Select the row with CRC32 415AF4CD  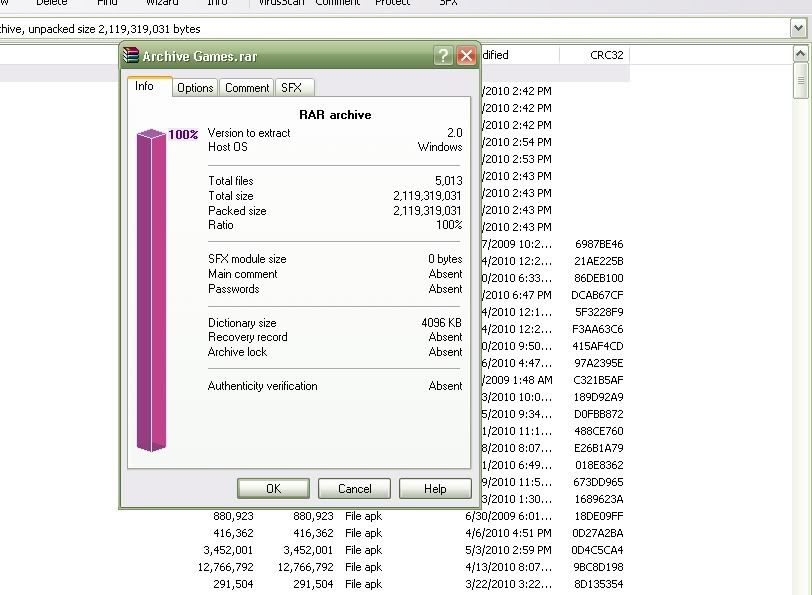click(555, 346)
